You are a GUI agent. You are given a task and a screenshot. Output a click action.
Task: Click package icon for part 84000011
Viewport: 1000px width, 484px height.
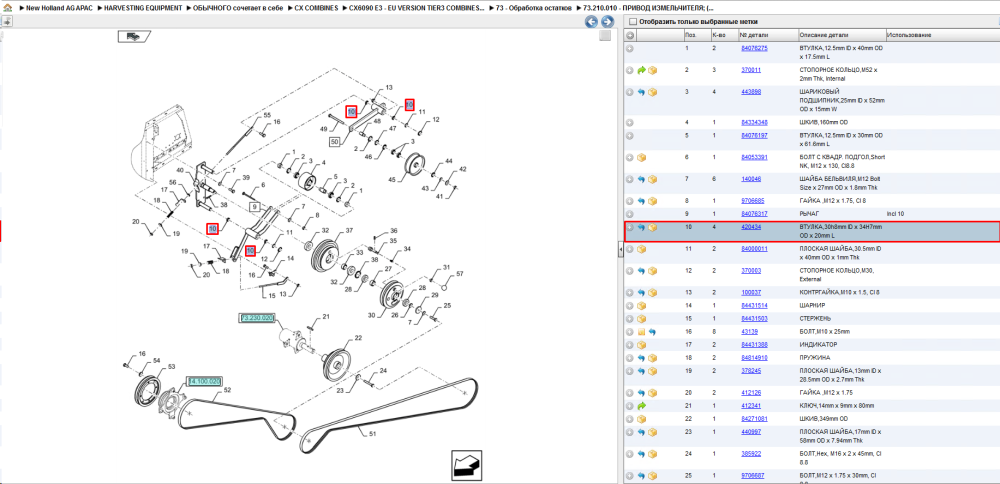tap(642, 249)
